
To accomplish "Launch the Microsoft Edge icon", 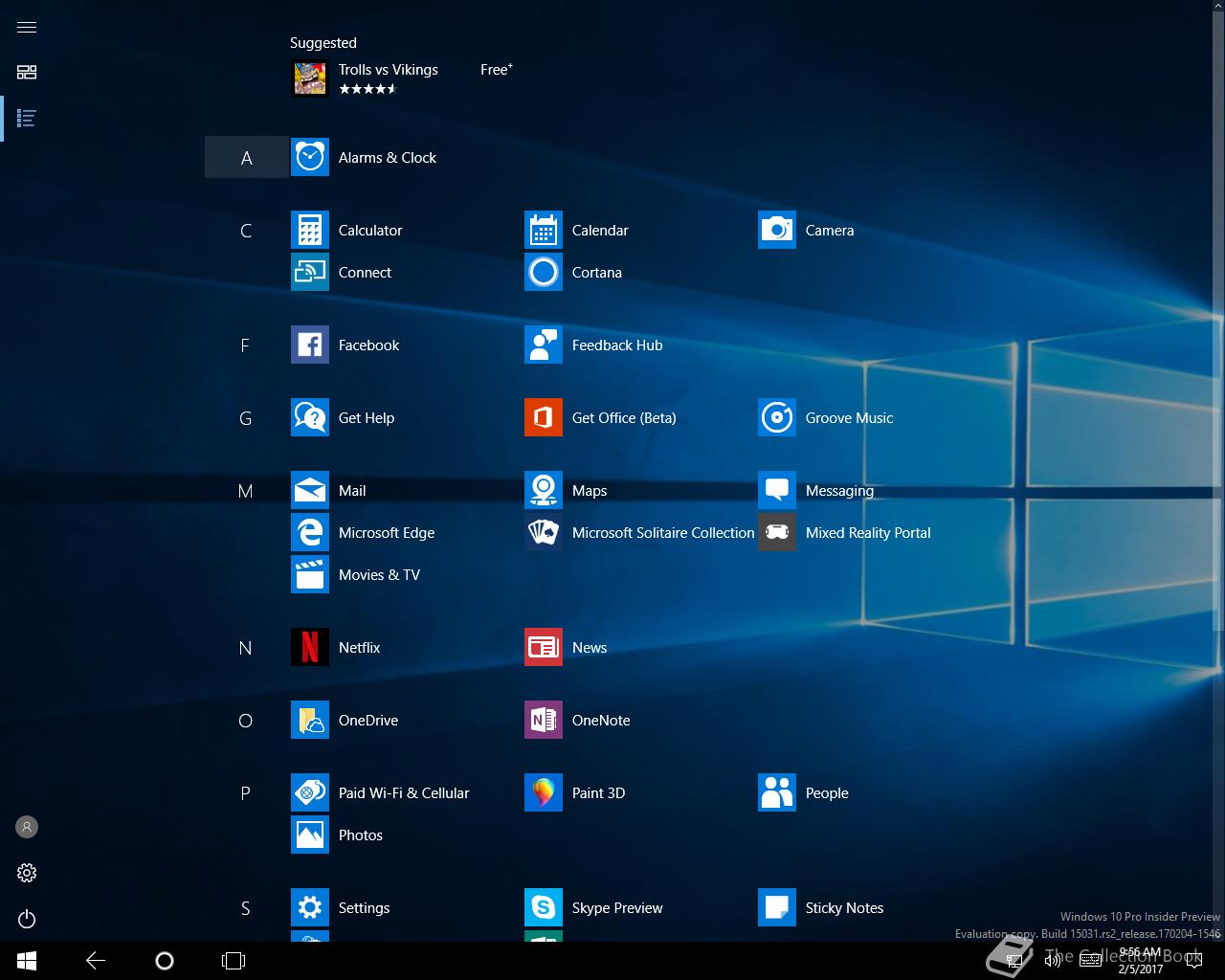I will (x=310, y=532).
